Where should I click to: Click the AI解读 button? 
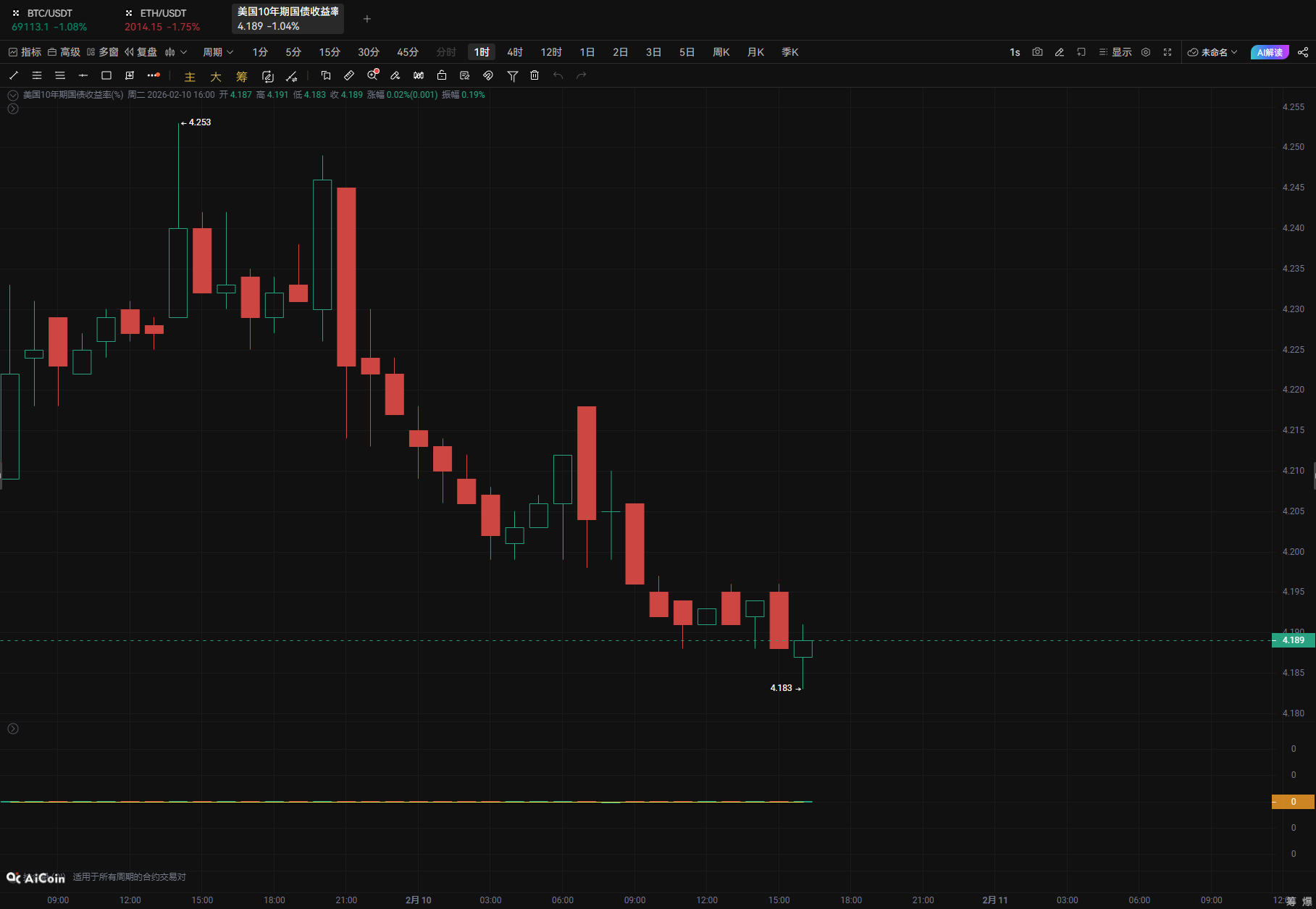click(1269, 52)
